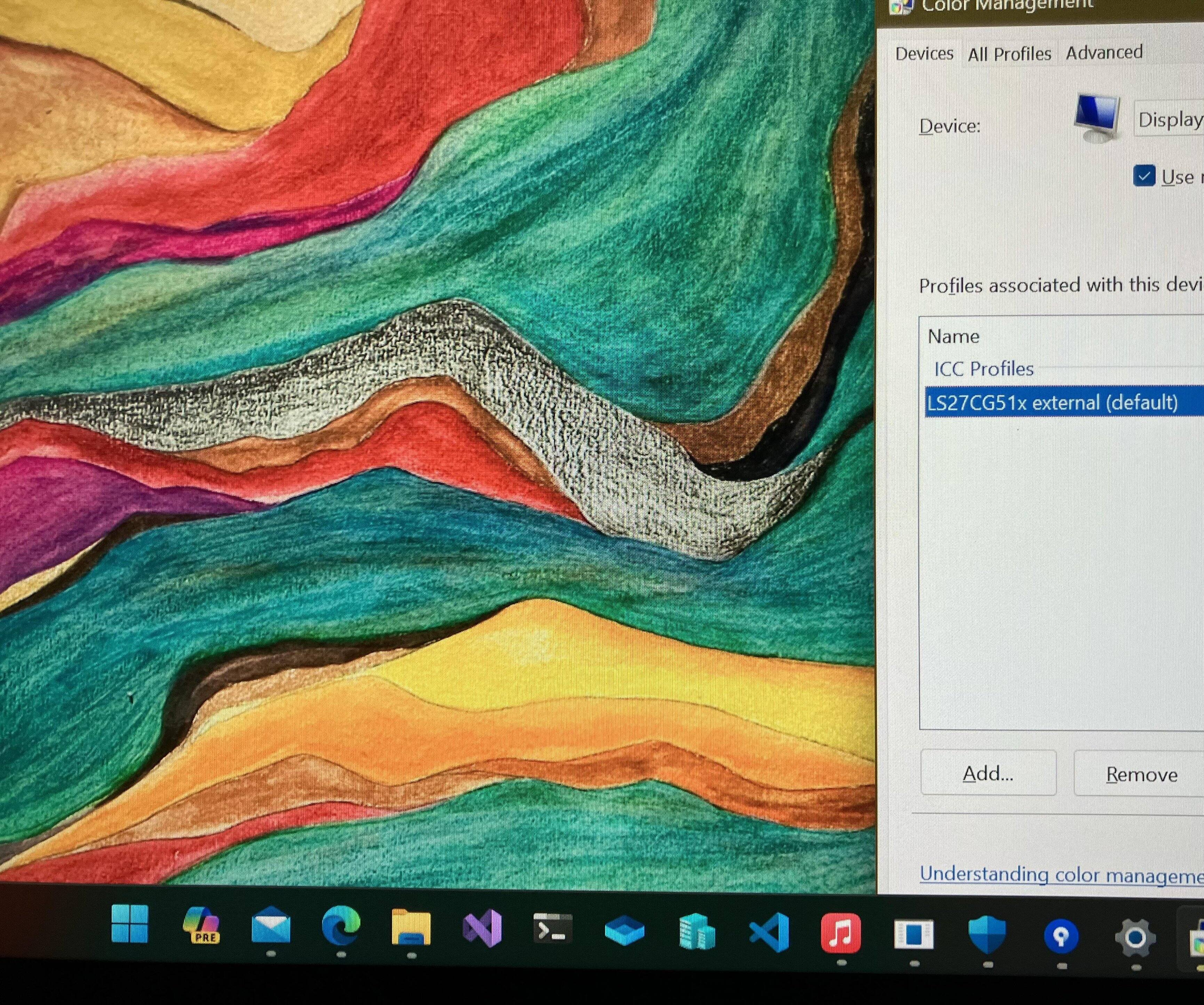
Task: Open the Windows Start menu
Action: tap(129, 924)
